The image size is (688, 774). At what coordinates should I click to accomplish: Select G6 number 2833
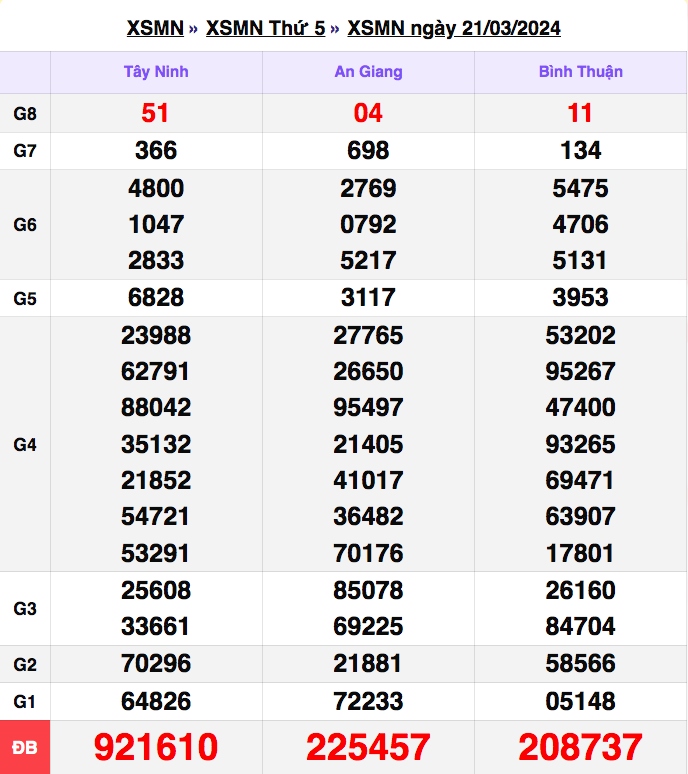(x=156, y=260)
